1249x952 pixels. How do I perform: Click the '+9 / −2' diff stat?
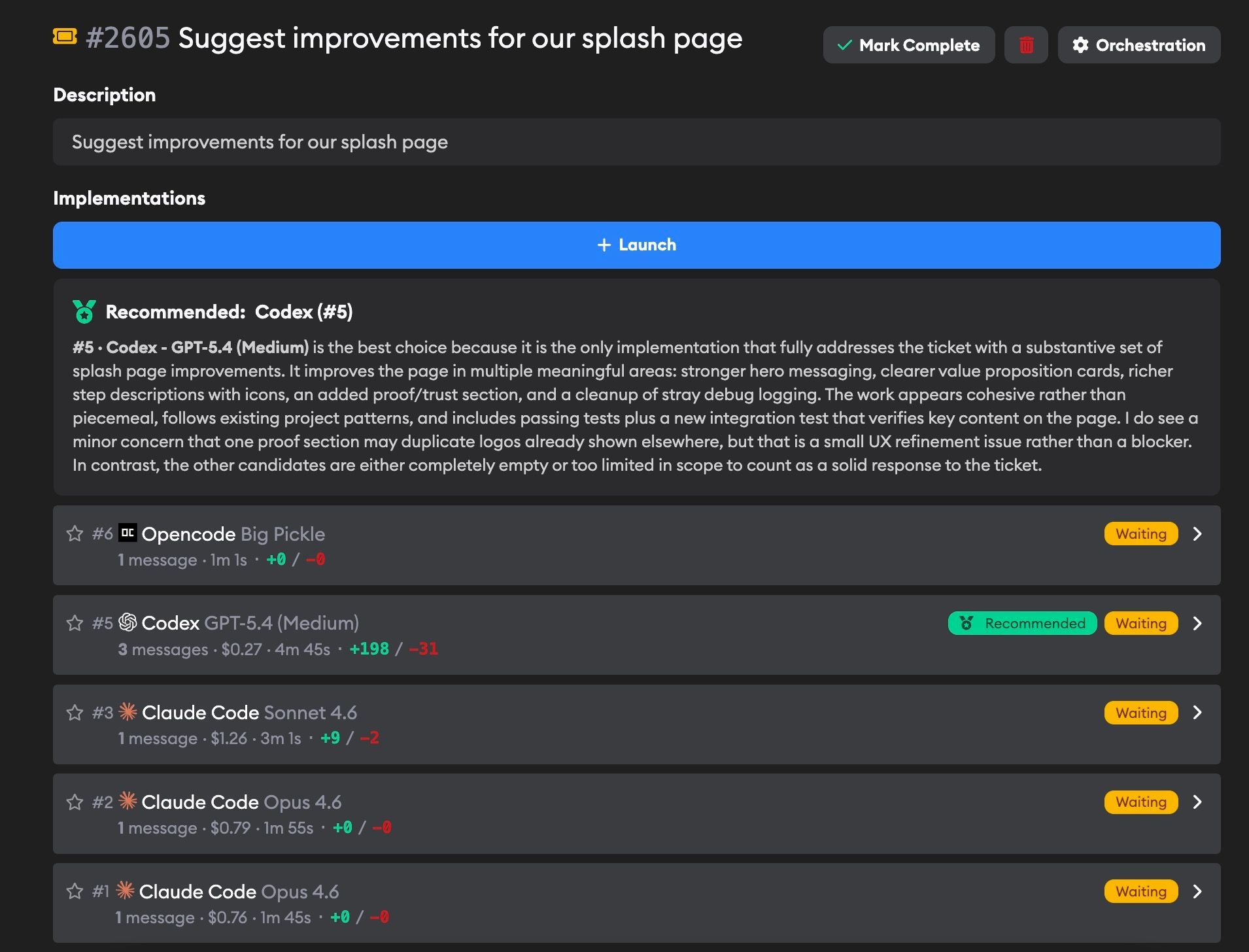[x=350, y=738]
